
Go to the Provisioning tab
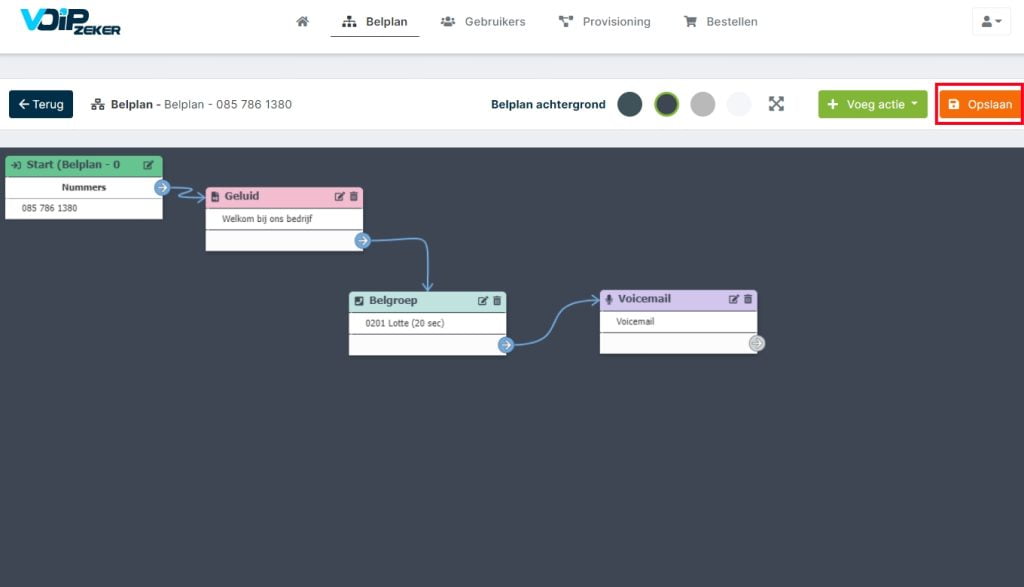click(x=605, y=22)
